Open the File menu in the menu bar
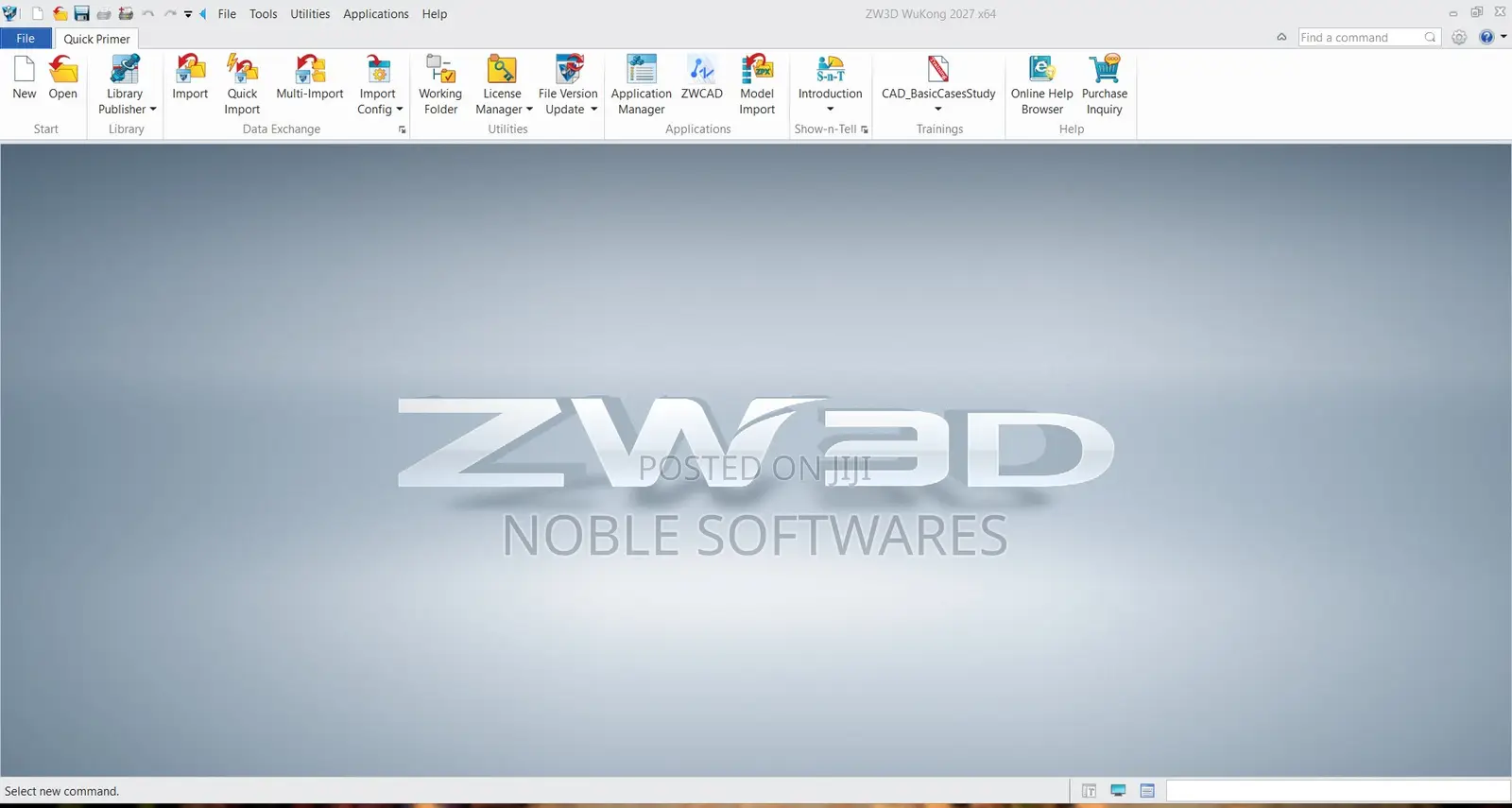 [x=227, y=14]
